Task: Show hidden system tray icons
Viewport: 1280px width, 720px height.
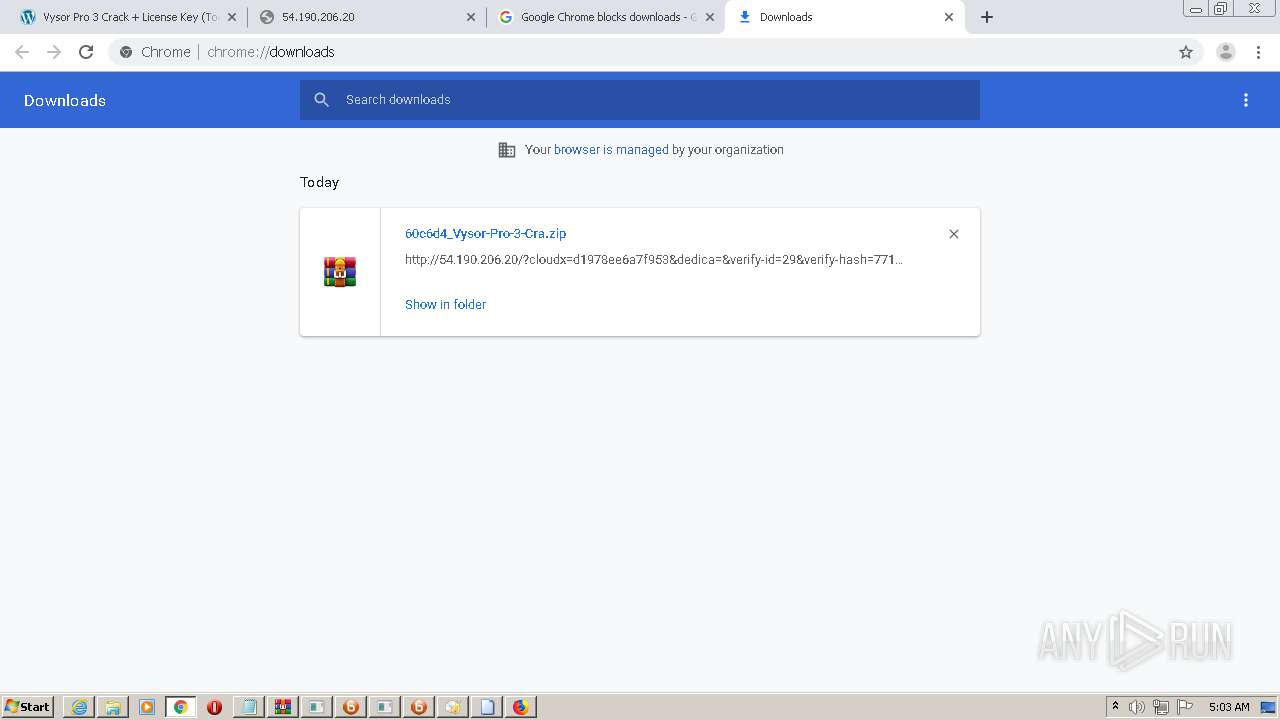Action: [1116, 707]
